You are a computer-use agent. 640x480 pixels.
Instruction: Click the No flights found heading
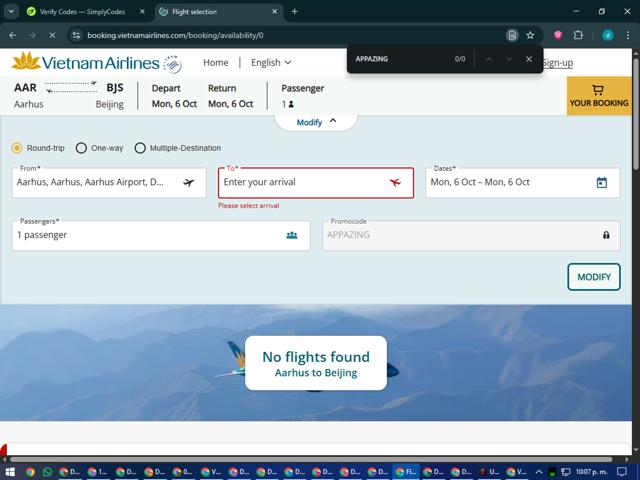coord(316,357)
